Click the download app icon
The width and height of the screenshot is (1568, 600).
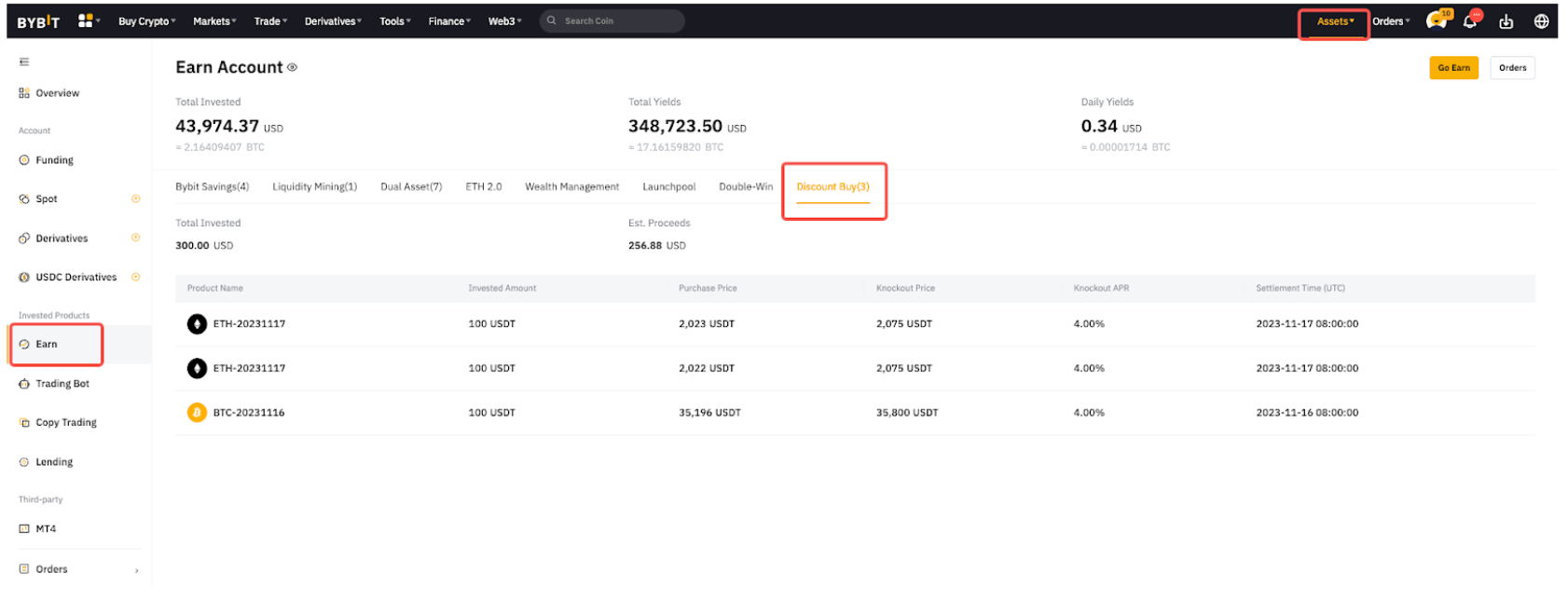1506,21
